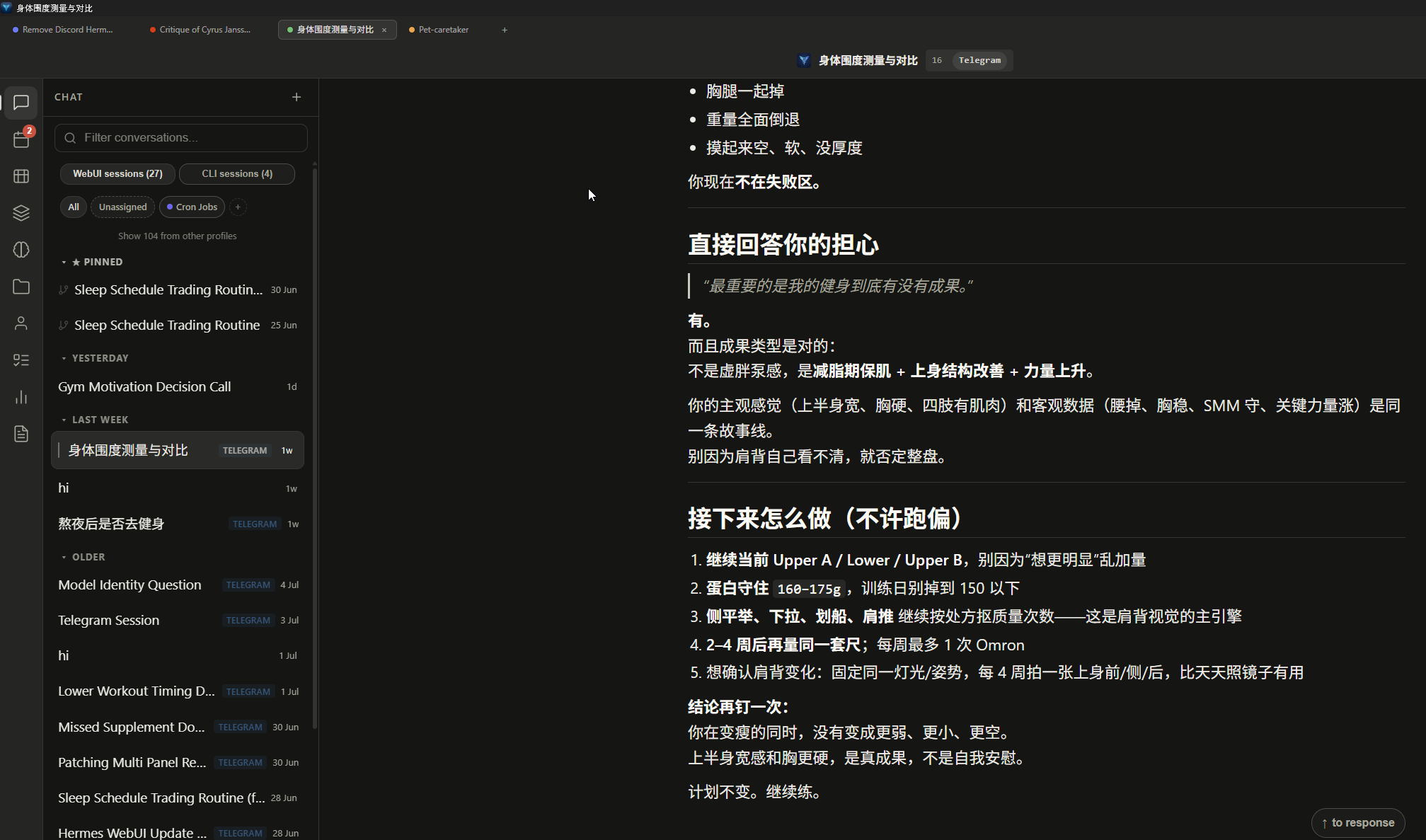Open Sleep Schedule Trading Routine (f... 28 Jun
Image resolution: width=1426 pixels, height=840 pixels.
pos(178,798)
